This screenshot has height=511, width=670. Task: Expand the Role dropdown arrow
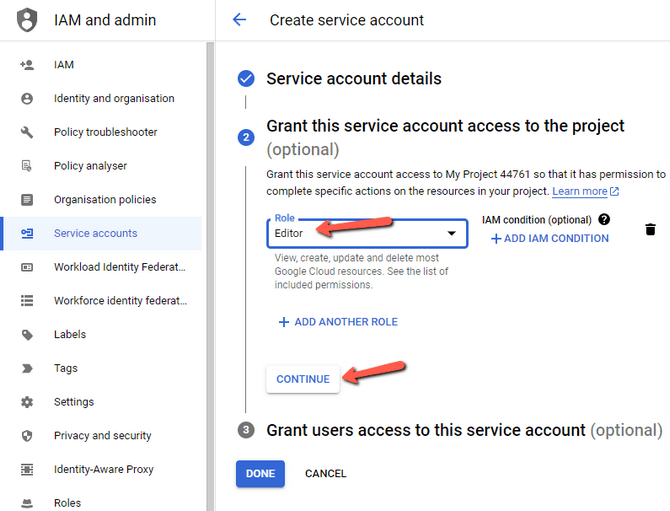[451, 233]
